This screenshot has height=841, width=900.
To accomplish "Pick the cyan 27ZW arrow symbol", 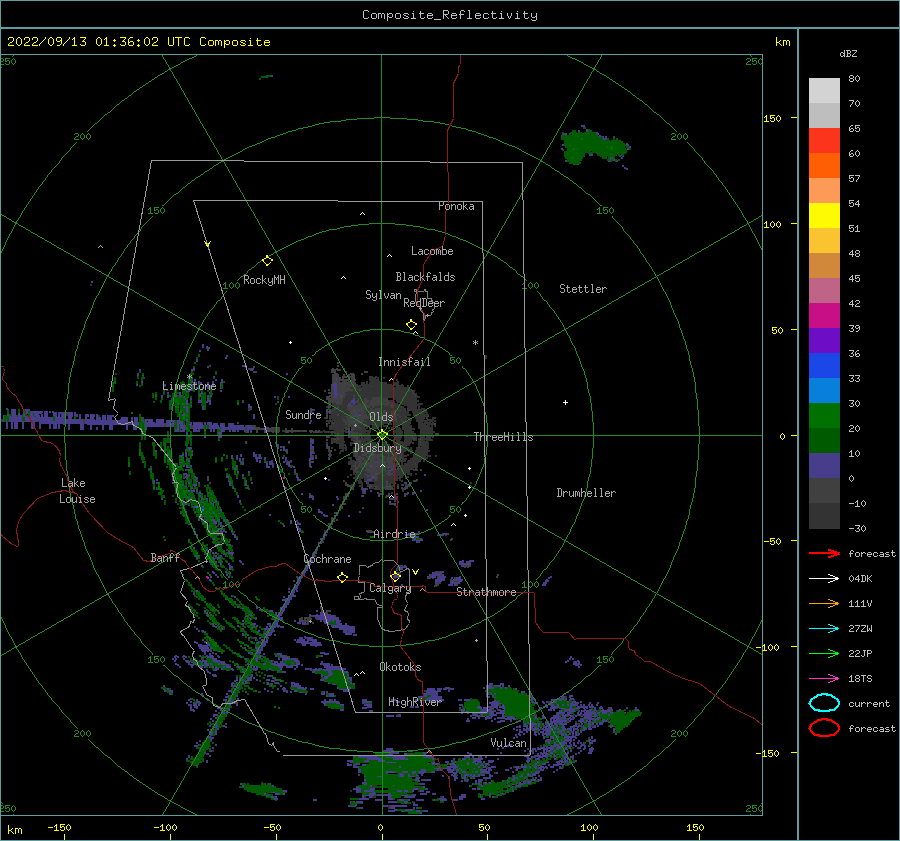I will click(824, 629).
